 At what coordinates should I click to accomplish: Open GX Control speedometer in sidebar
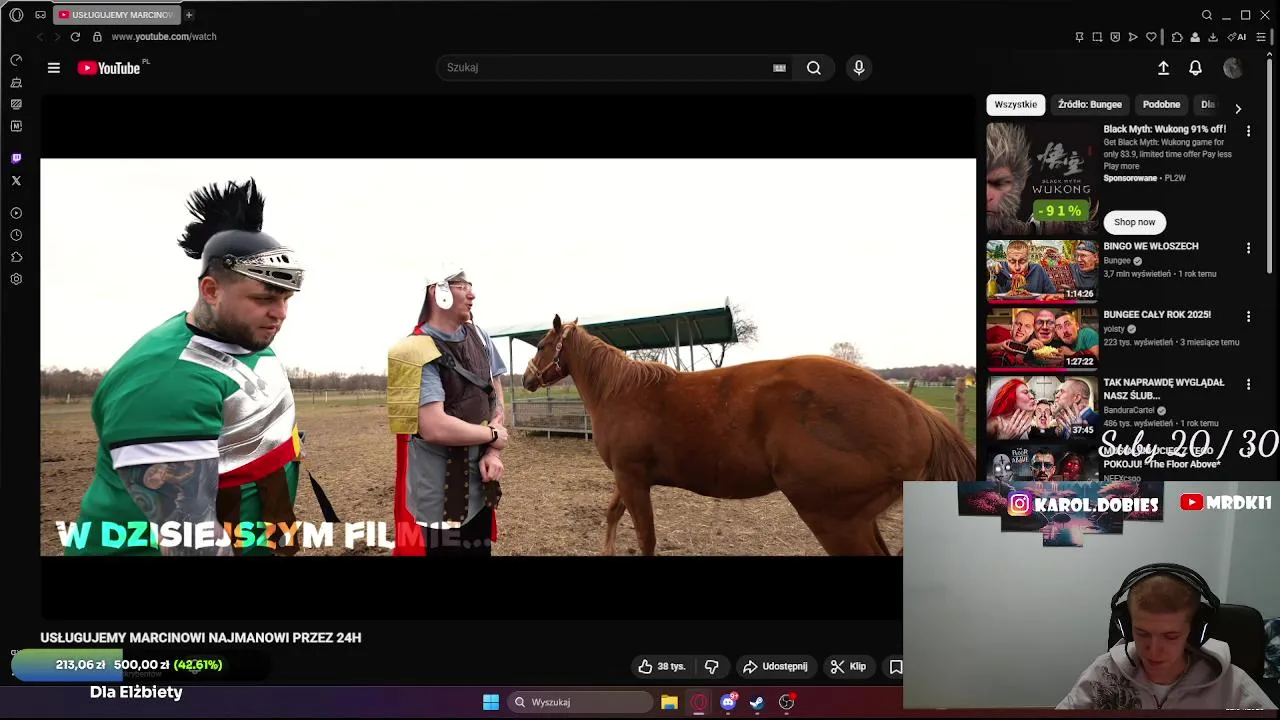[16, 60]
